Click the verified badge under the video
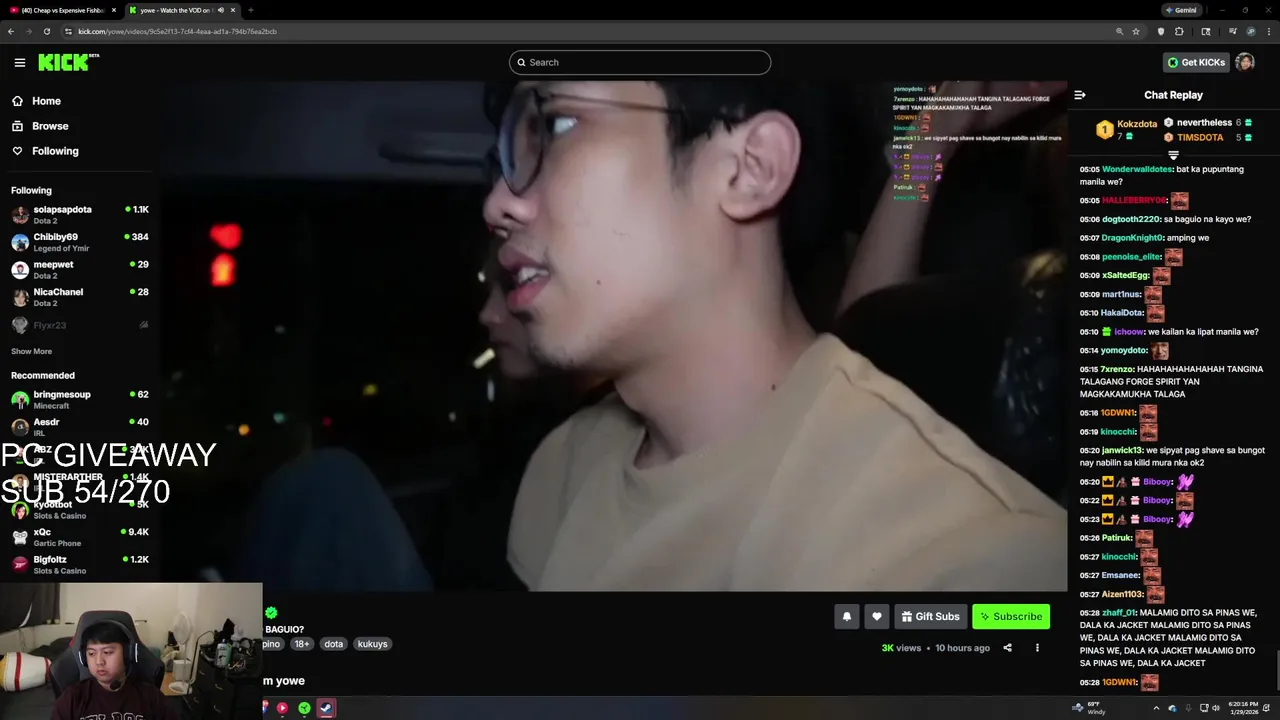This screenshot has height=720, width=1280. pyautogui.click(x=271, y=613)
